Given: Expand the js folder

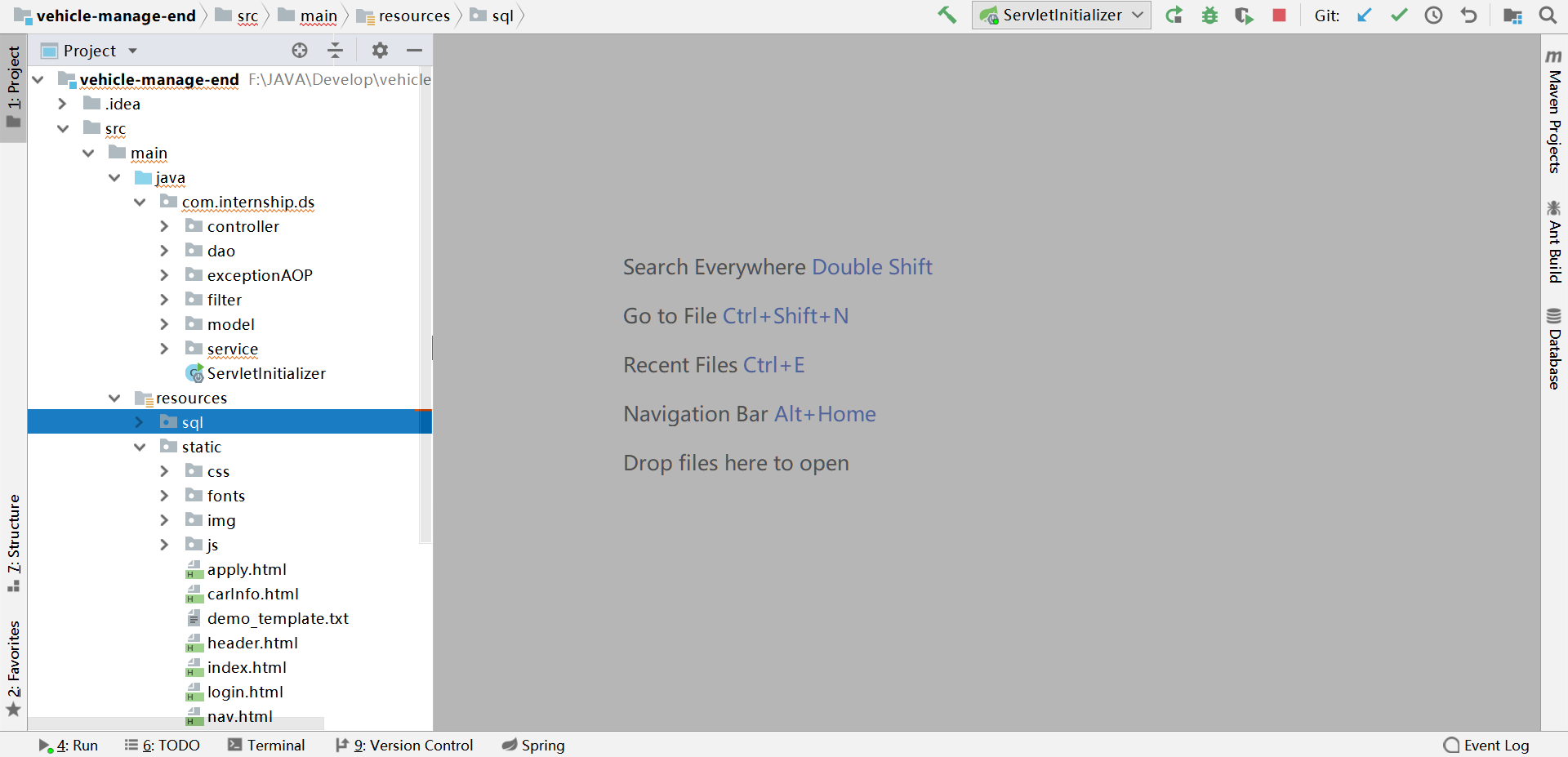Looking at the screenshot, I should [x=164, y=545].
